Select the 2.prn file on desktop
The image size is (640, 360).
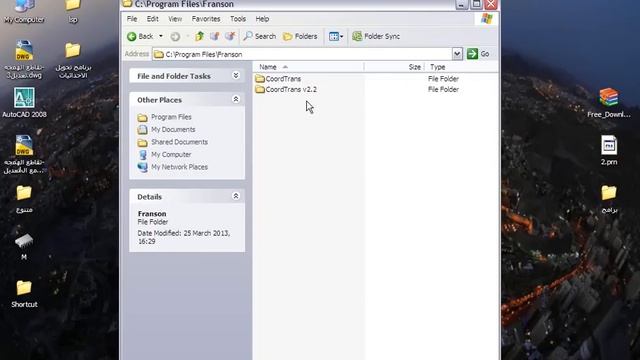609,150
